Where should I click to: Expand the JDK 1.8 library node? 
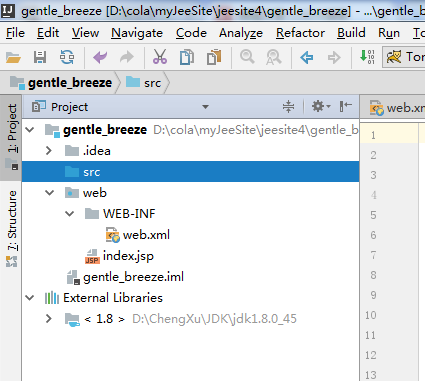[49, 319]
